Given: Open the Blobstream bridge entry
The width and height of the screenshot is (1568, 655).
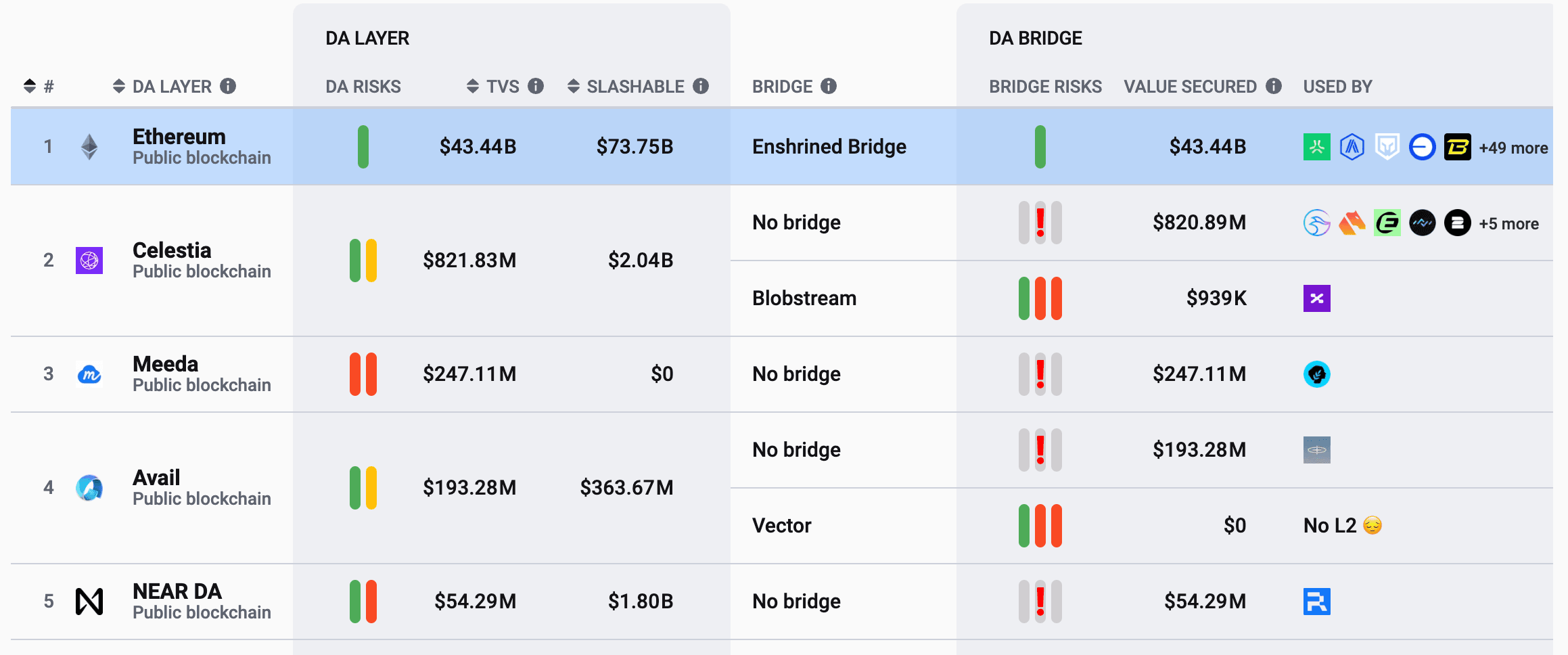Looking at the screenshot, I should pos(804,298).
